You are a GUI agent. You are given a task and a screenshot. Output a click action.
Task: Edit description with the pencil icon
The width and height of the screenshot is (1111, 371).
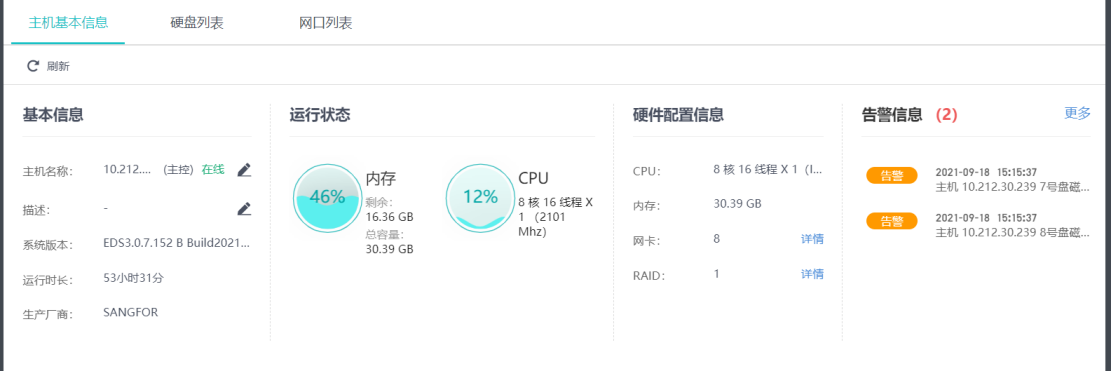244,208
